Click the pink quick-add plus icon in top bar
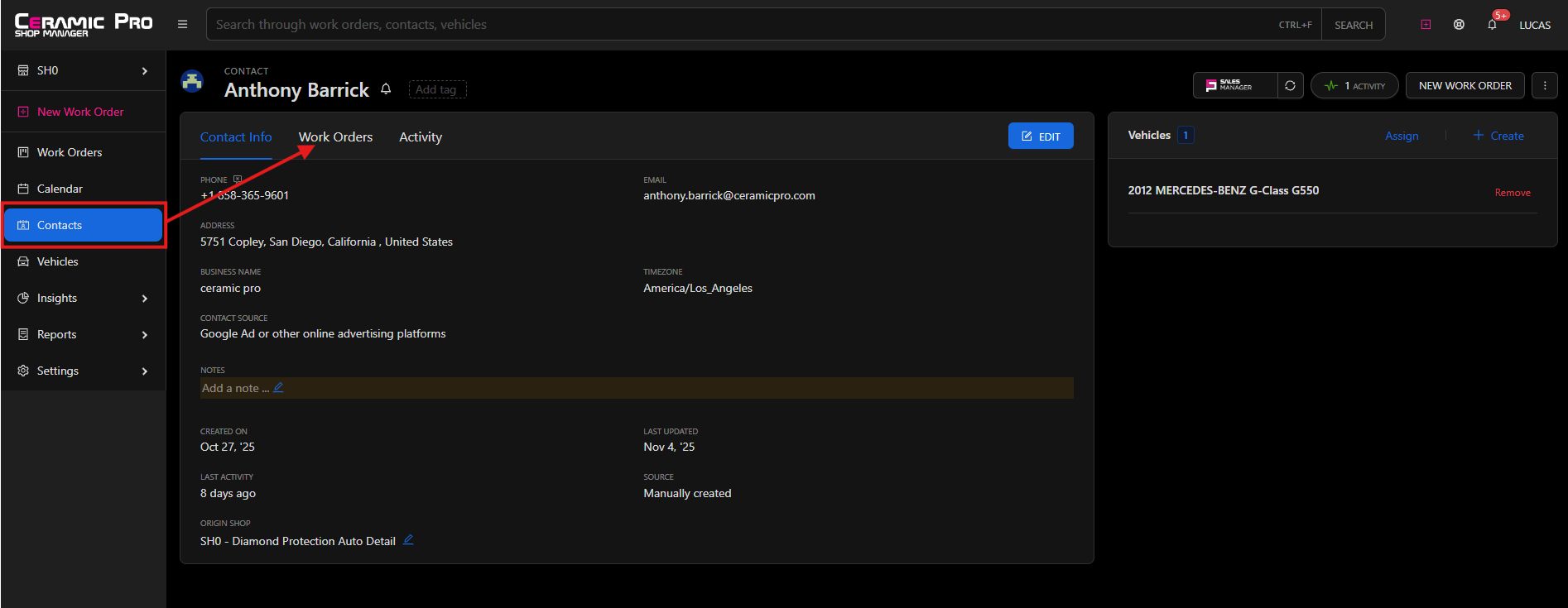 pos(1426,25)
